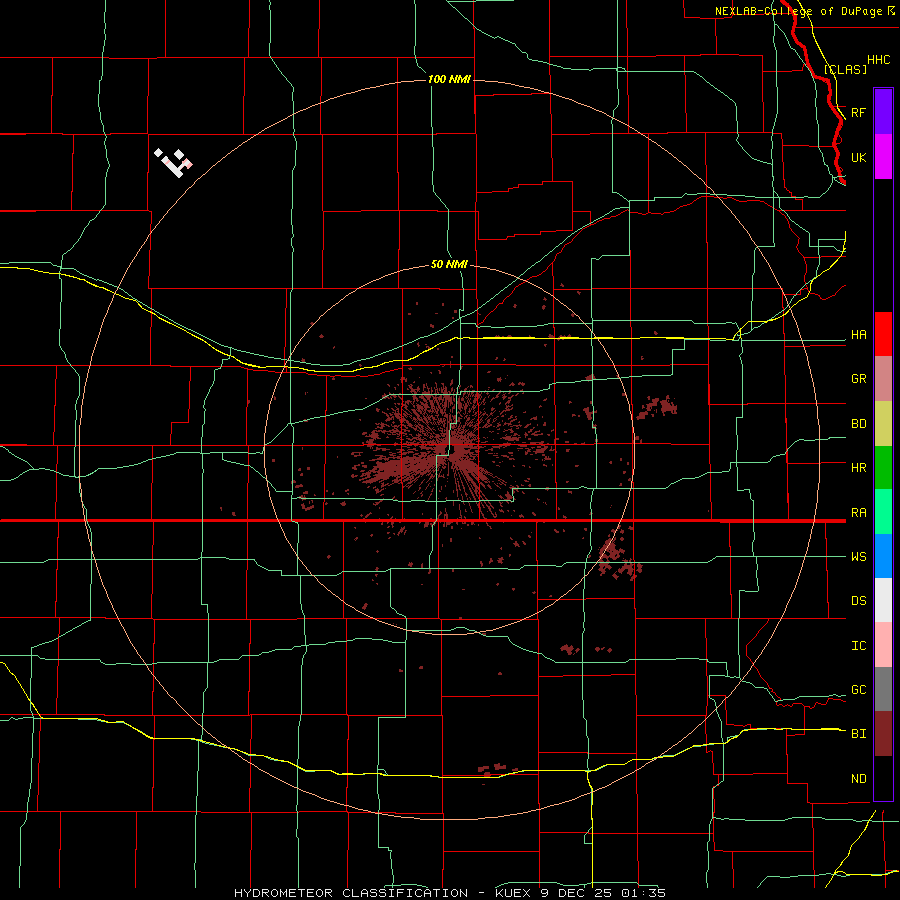Click the BI legend label
The height and width of the screenshot is (900, 900).
tap(858, 734)
